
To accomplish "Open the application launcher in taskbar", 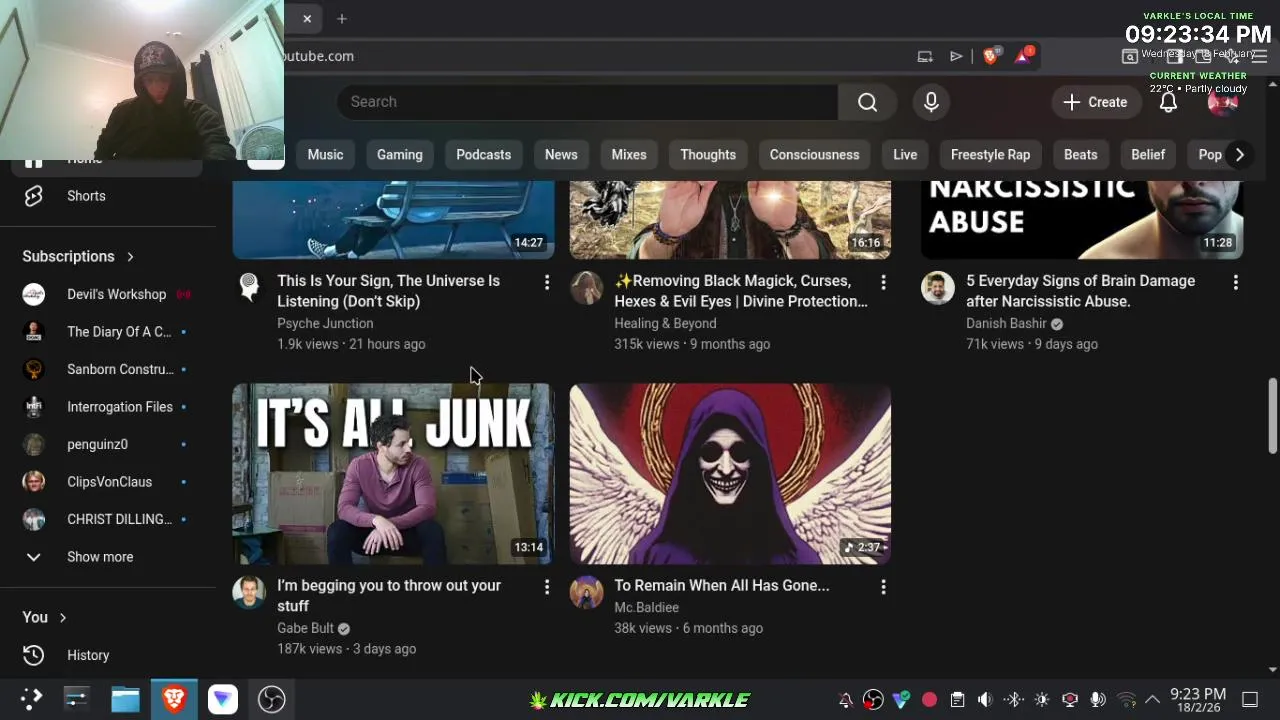I will pos(31,699).
